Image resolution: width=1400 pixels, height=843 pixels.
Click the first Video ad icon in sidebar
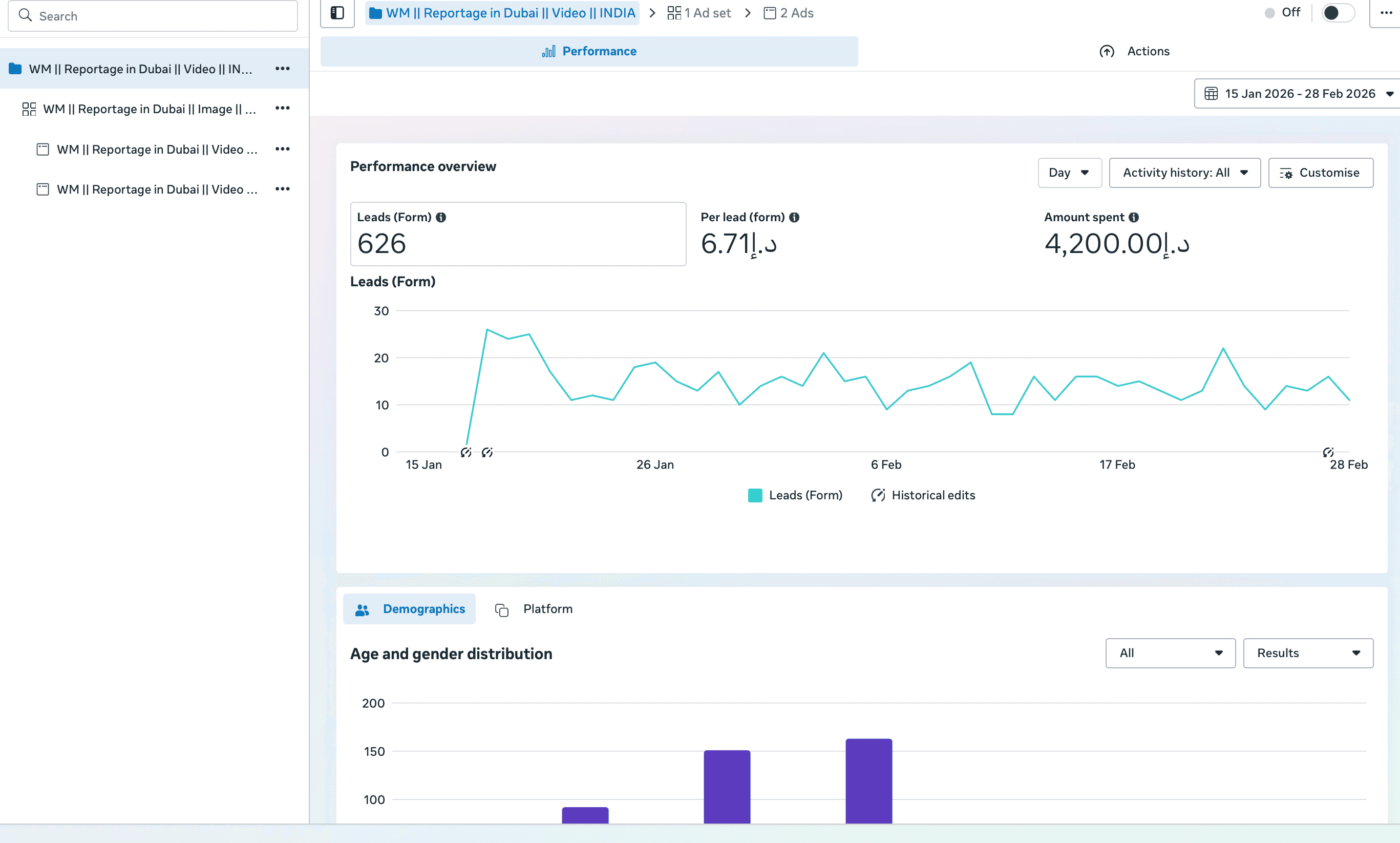(x=43, y=150)
